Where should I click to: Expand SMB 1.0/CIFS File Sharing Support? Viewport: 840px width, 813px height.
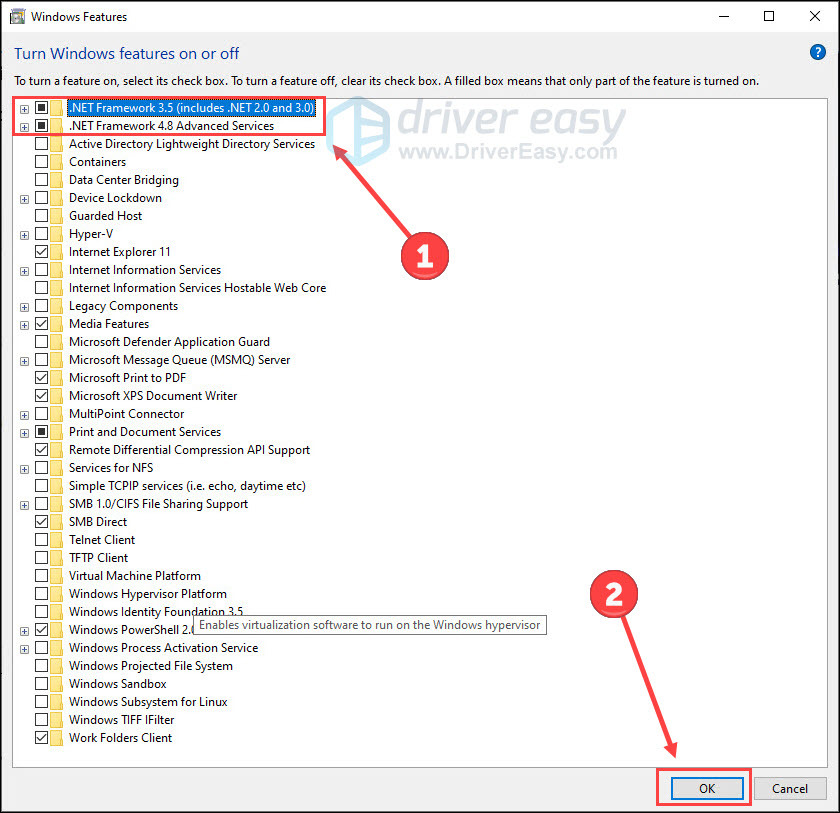click(x=25, y=506)
